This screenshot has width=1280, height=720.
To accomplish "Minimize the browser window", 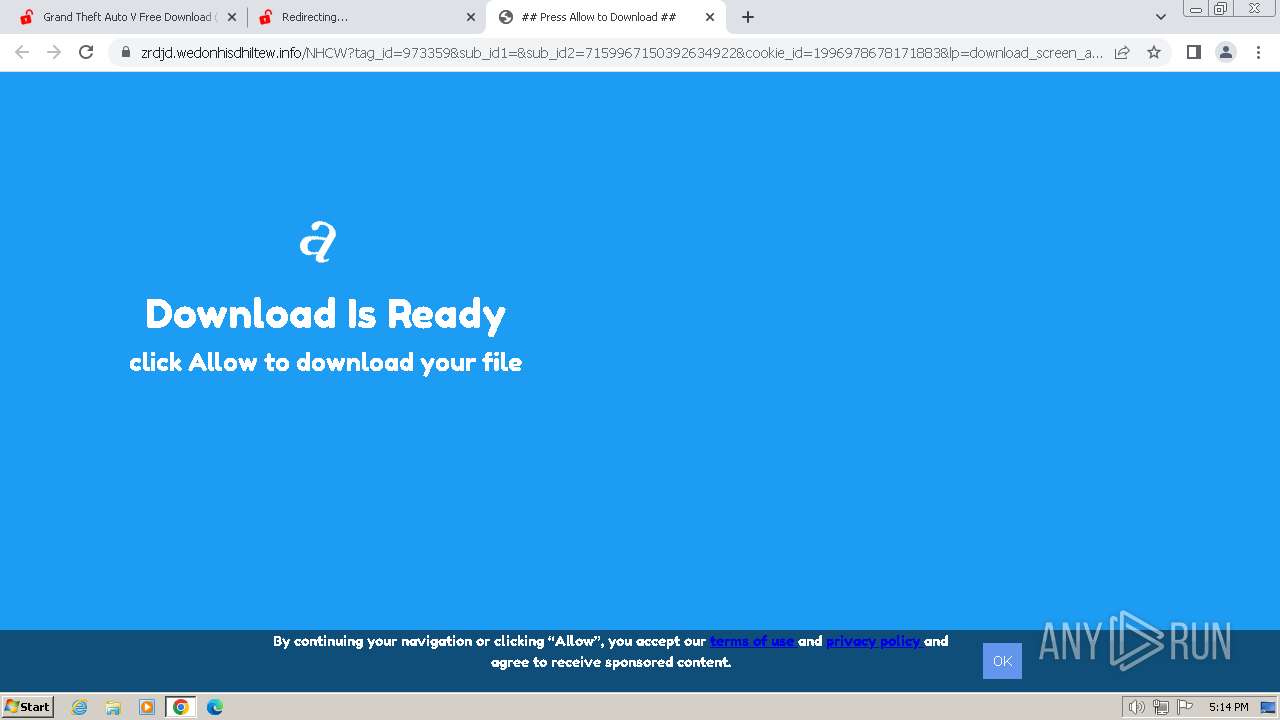I will point(1195,8).
